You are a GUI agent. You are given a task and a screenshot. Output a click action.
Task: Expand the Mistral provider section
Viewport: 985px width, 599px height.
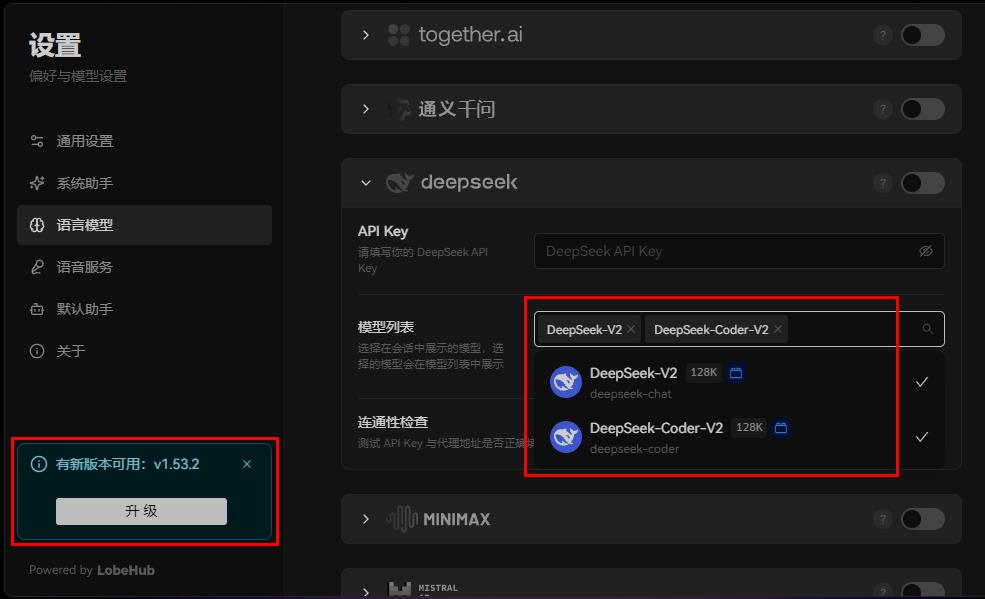[x=366, y=591]
